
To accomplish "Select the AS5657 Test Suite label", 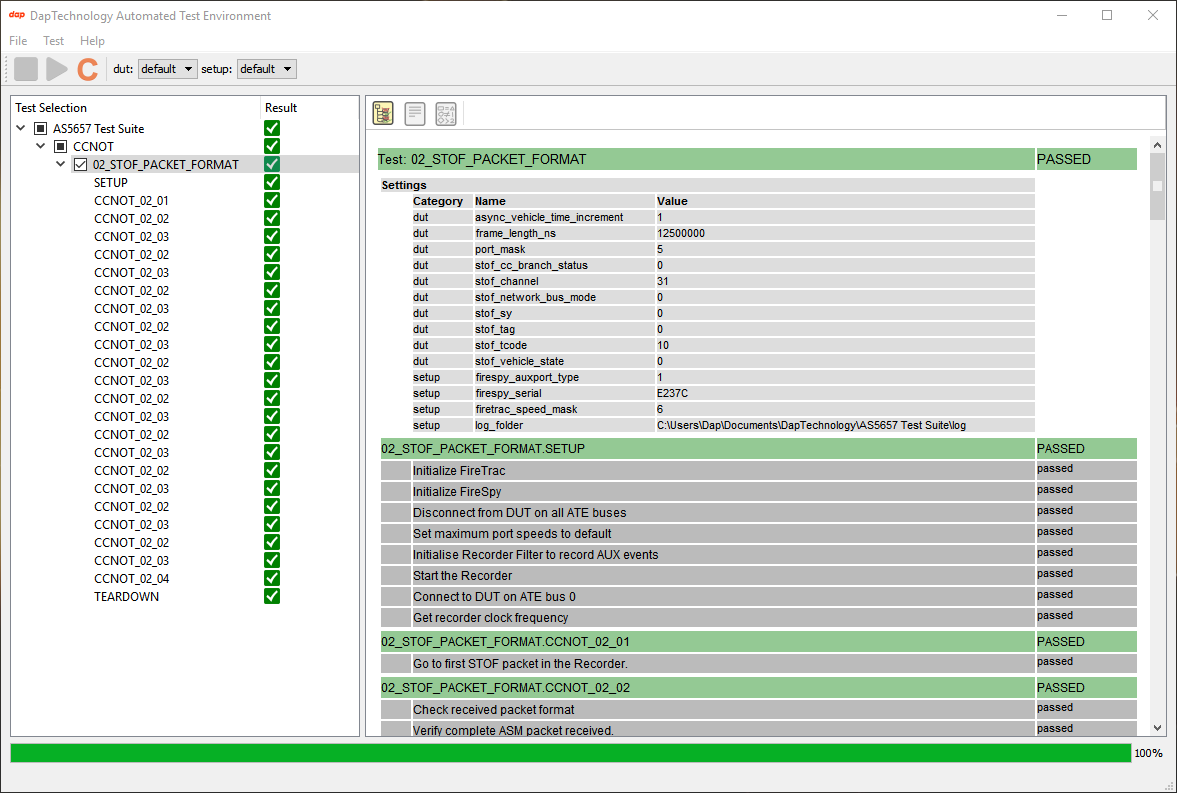I will tap(98, 128).
